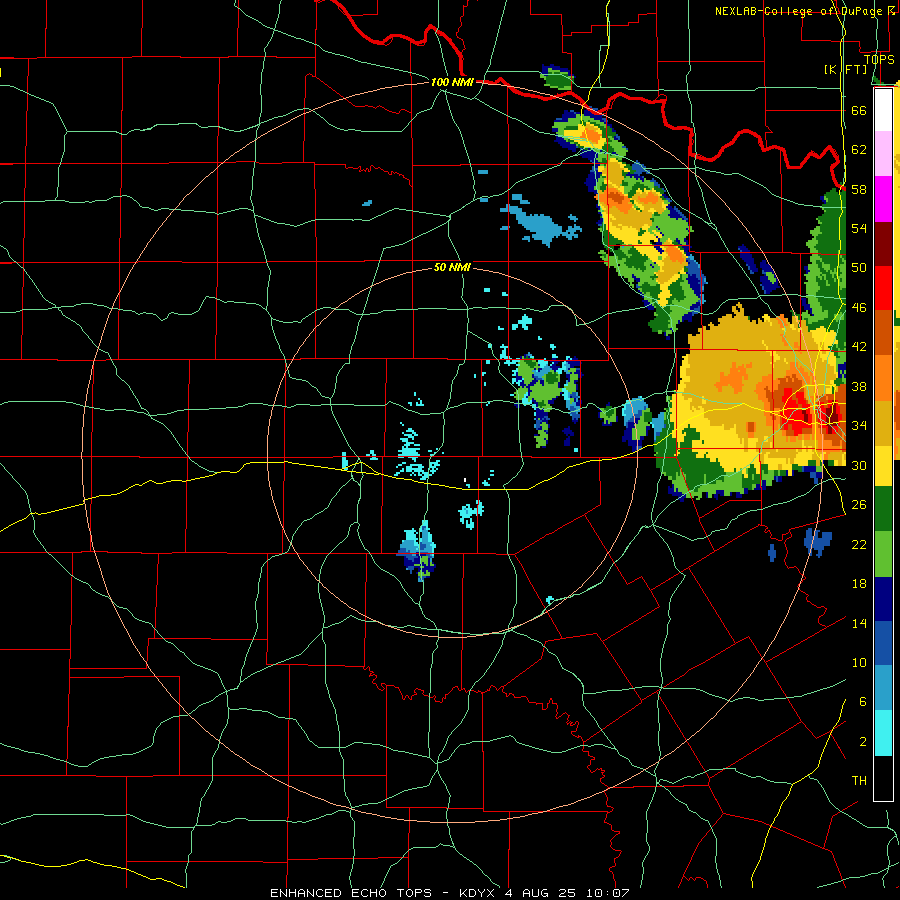Click the TH threshold label on the legend
Screen dimensions: 900x900
pyautogui.click(x=859, y=781)
